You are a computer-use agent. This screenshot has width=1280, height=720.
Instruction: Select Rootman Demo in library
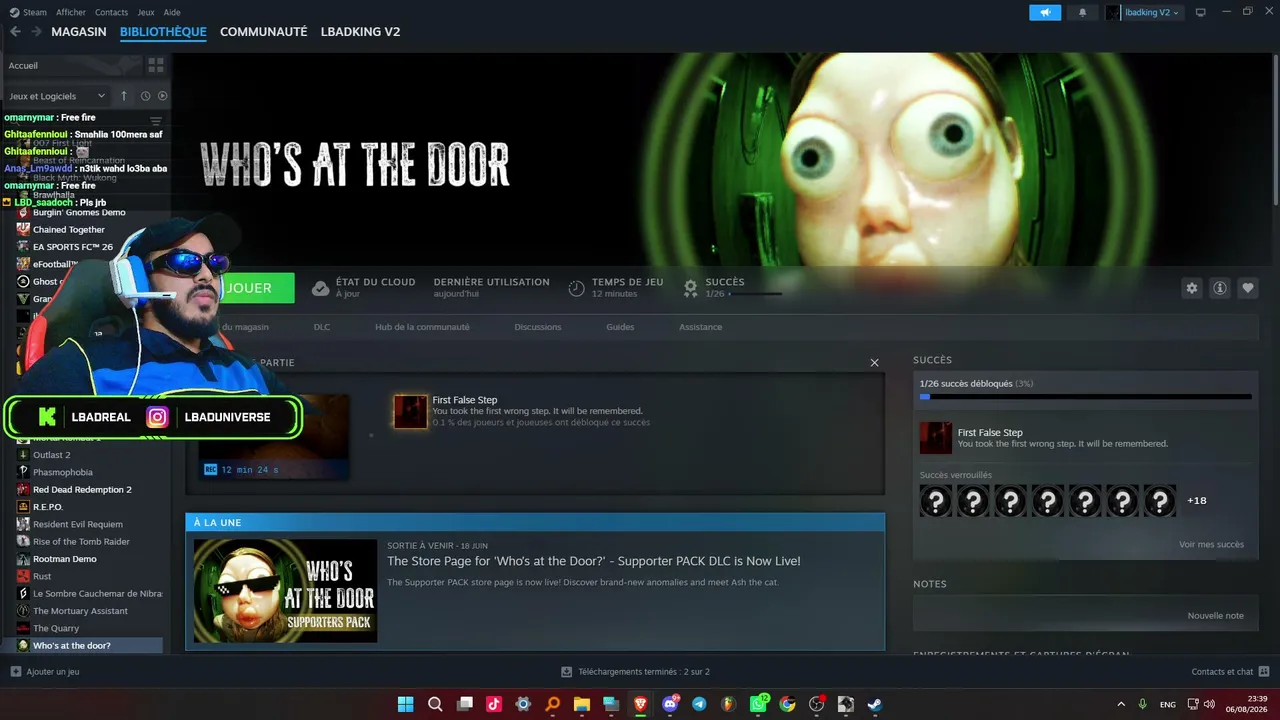click(x=65, y=559)
